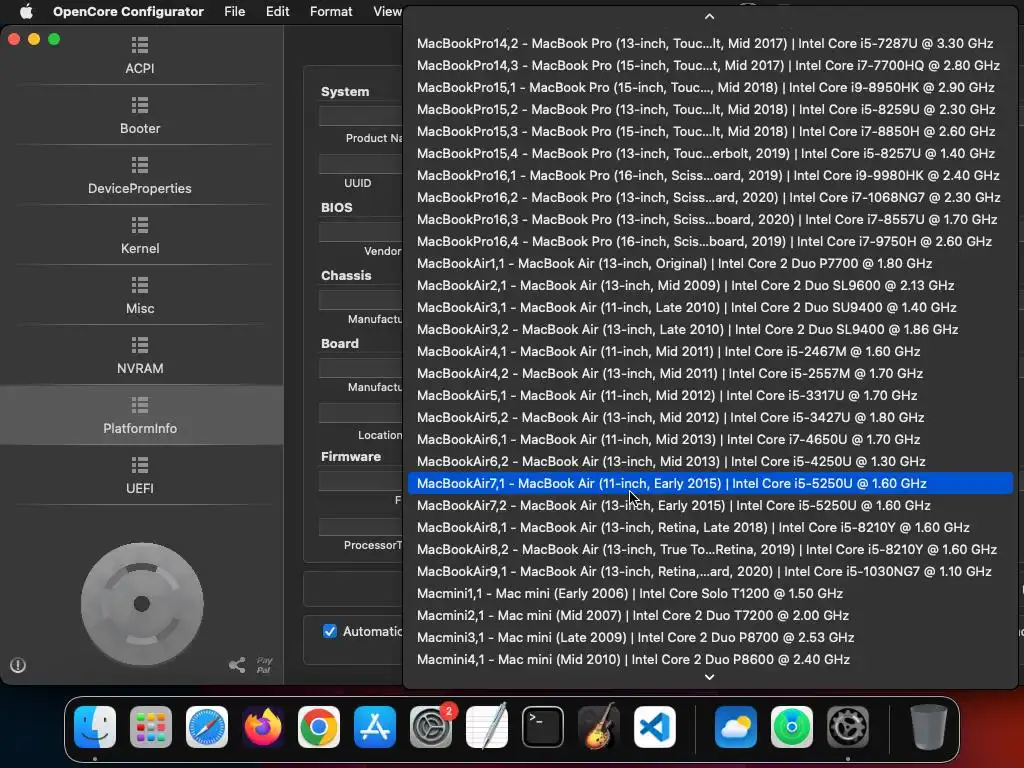Viewport: 1024px width, 768px height.
Task: Open Finder from the Dock
Action: click(95, 727)
